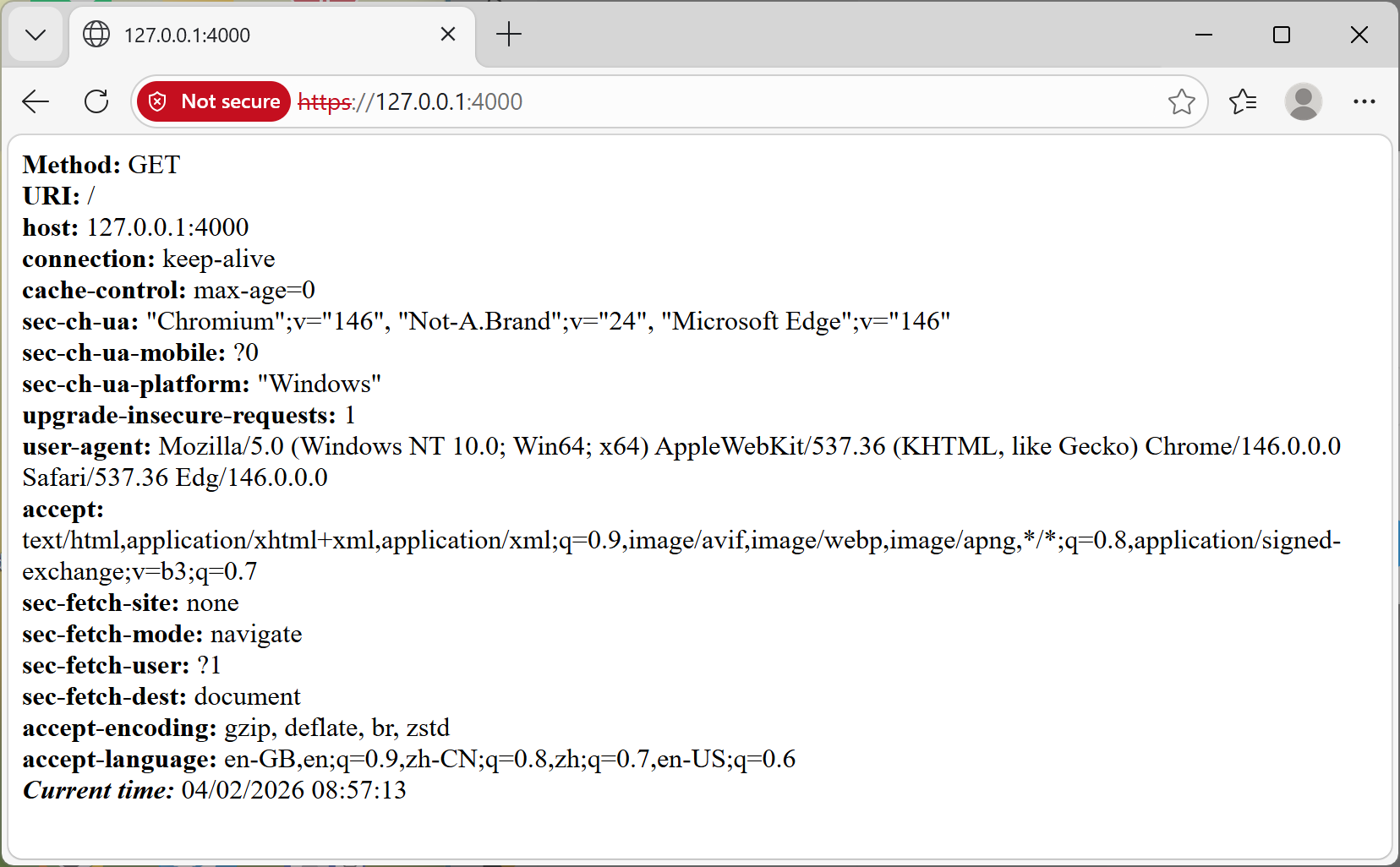
Task: Open the tab search dropdown chevron
Action: pos(36,35)
